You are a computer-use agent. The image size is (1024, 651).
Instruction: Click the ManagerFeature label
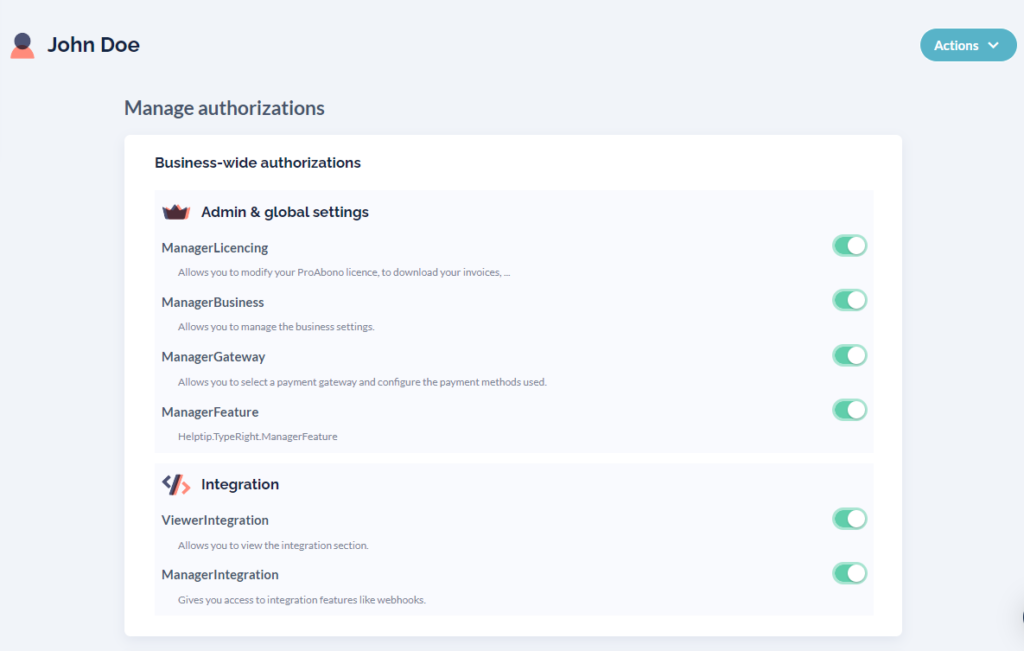coord(210,412)
